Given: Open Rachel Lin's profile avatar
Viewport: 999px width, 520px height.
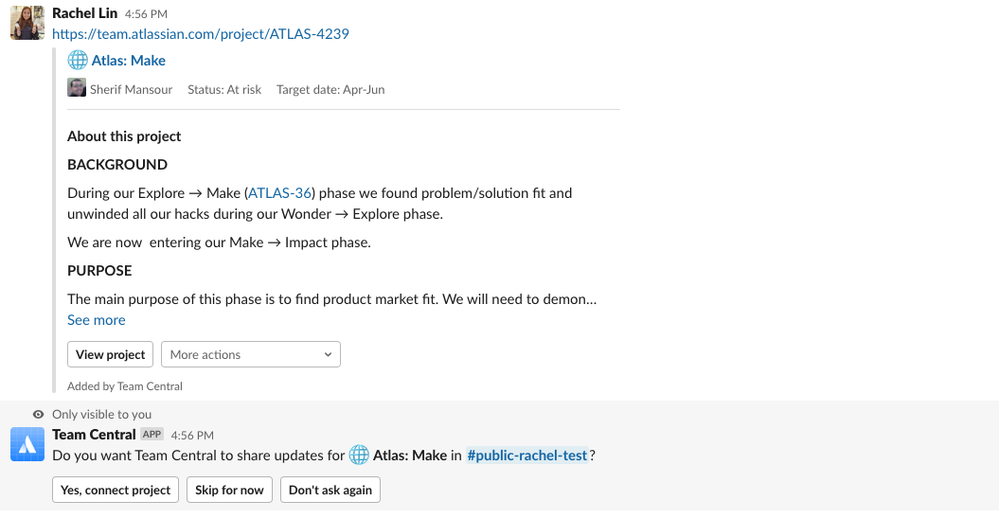Looking at the screenshot, I should tap(27, 23).
